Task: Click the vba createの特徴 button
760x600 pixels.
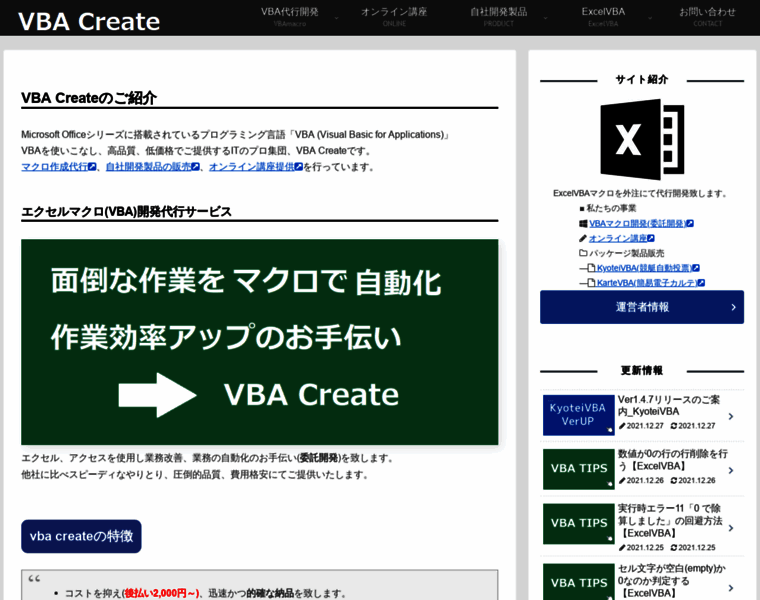Action: point(81,536)
